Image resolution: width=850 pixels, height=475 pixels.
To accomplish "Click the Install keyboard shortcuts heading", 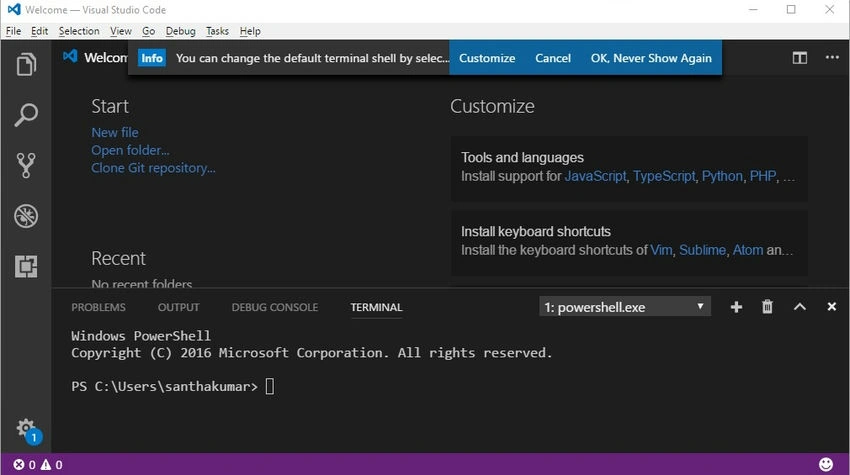I will point(536,232).
